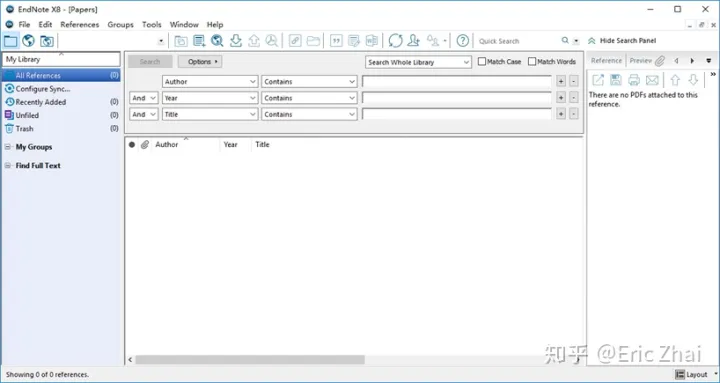The width and height of the screenshot is (720, 383).
Task: Click the New Reference toolbar icon
Action: (199, 41)
